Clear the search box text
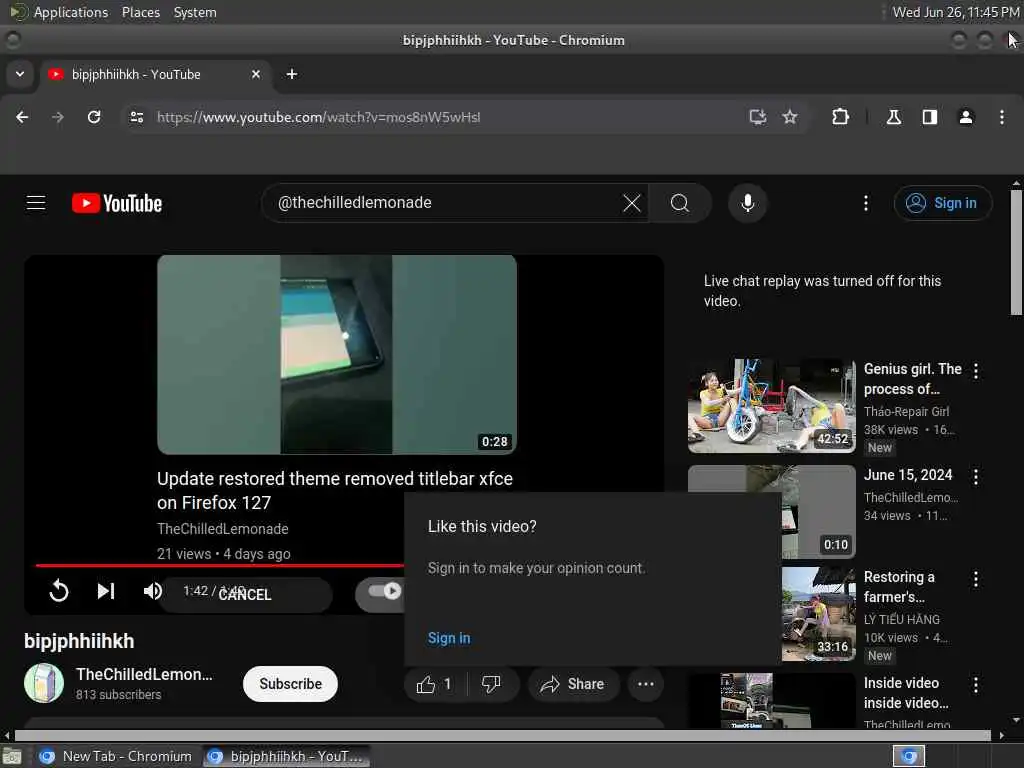The image size is (1024, 768). point(632,203)
